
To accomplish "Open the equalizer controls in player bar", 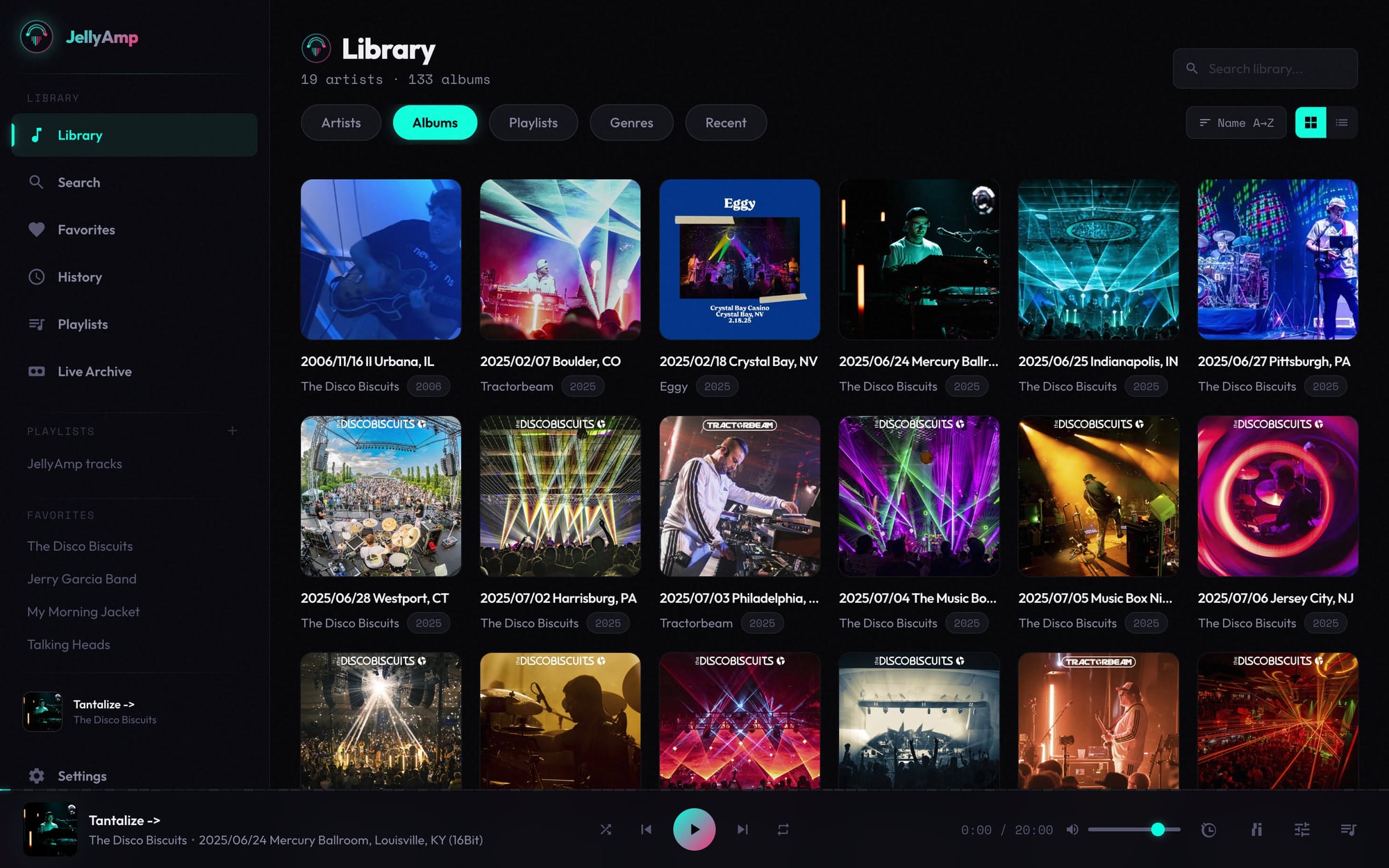I will [x=1301, y=829].
